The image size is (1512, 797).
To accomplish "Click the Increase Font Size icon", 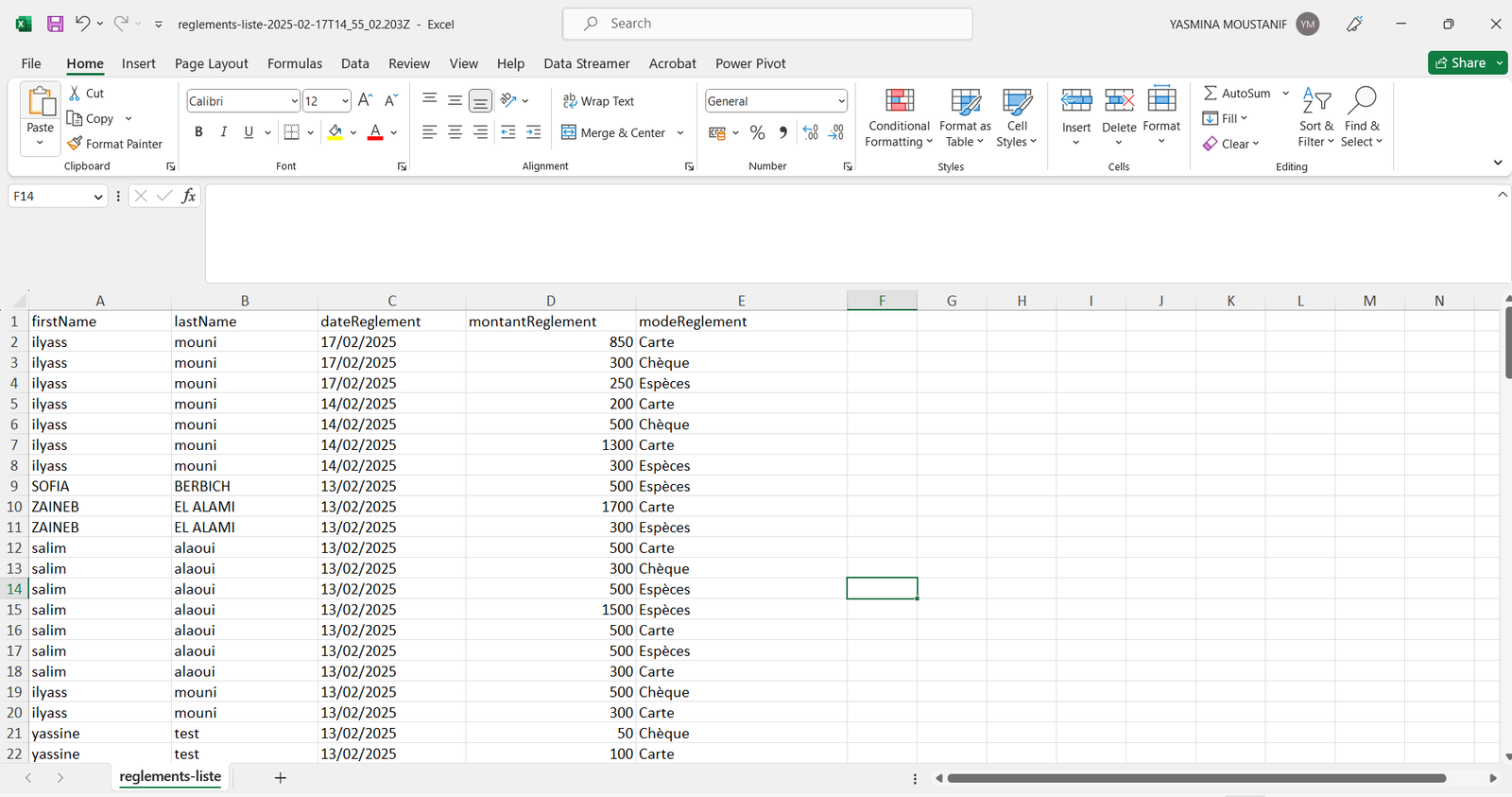I will click(366, 100).
